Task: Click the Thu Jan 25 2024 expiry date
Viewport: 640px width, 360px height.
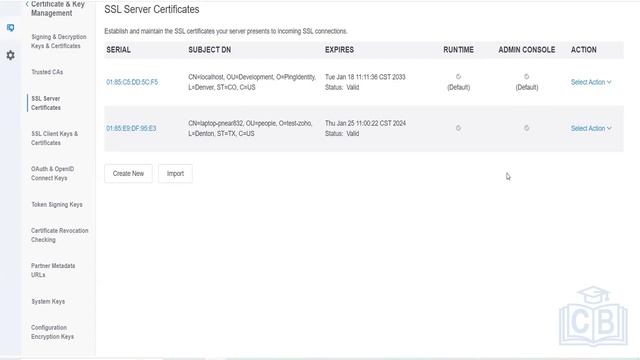Action: (365, 123)
